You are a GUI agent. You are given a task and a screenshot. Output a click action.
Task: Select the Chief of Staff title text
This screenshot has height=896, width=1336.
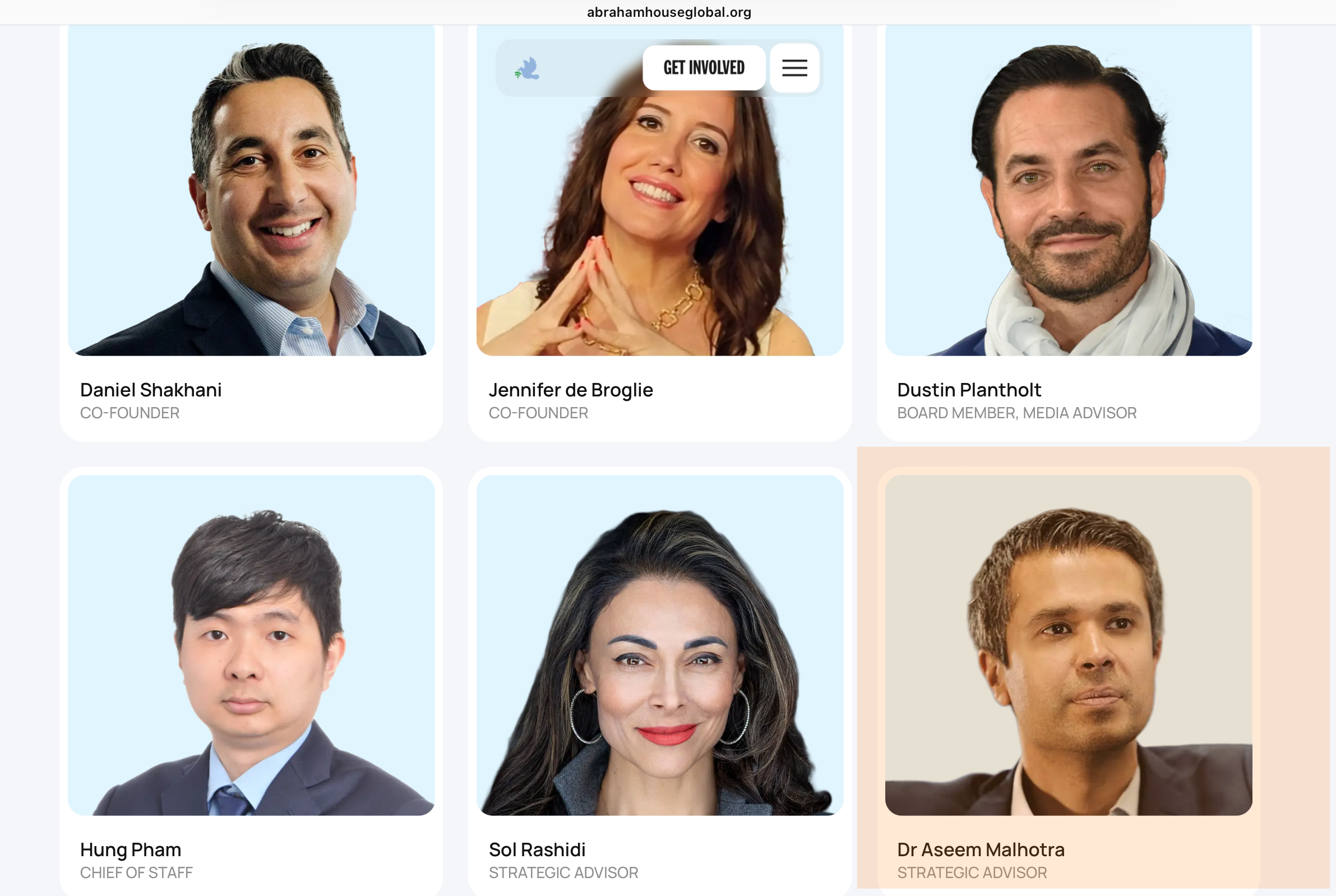pos(136,872)
